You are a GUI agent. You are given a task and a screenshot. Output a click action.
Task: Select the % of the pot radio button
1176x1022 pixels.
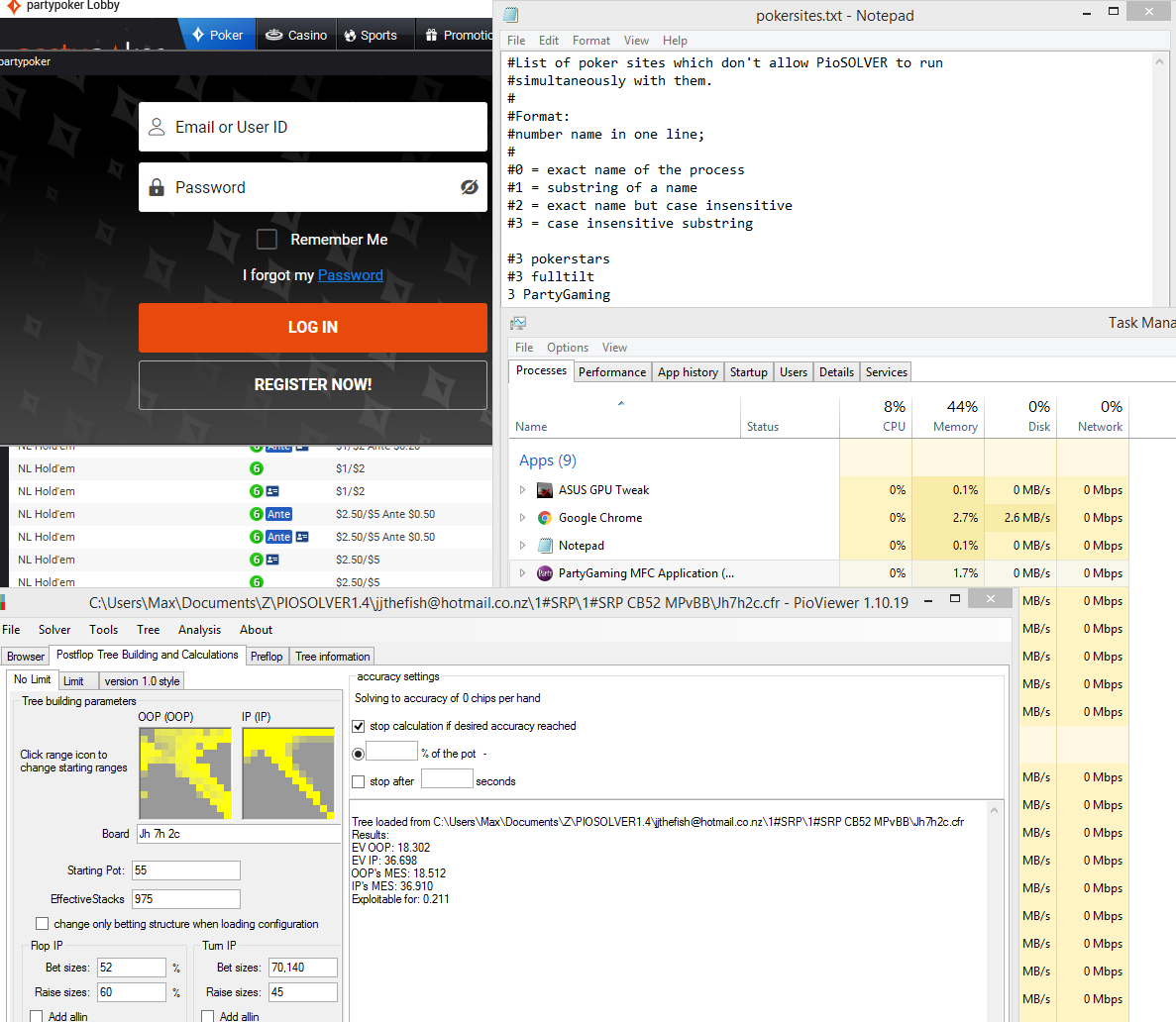359,754
